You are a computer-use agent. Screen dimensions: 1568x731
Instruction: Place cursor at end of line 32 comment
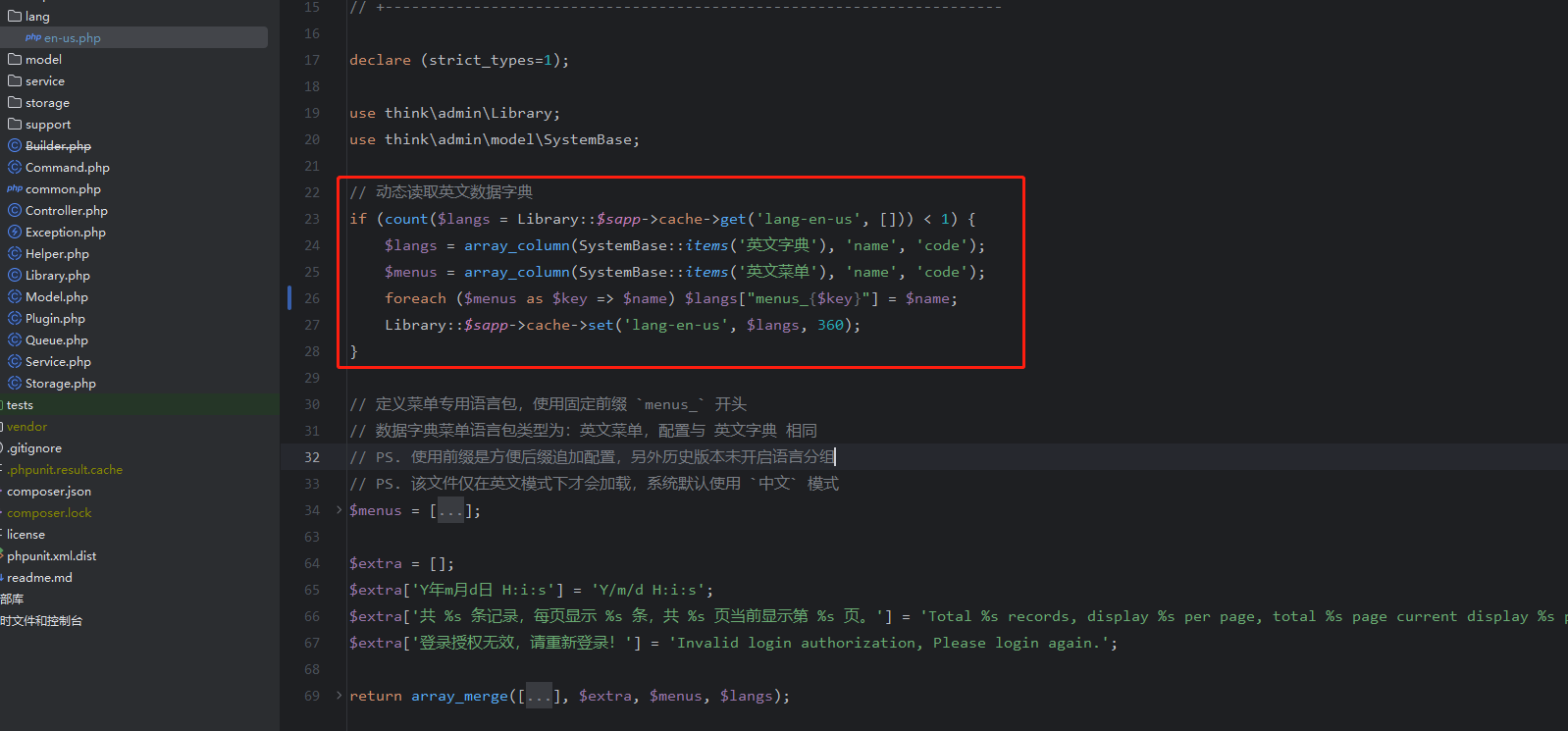tap(835, 457)
